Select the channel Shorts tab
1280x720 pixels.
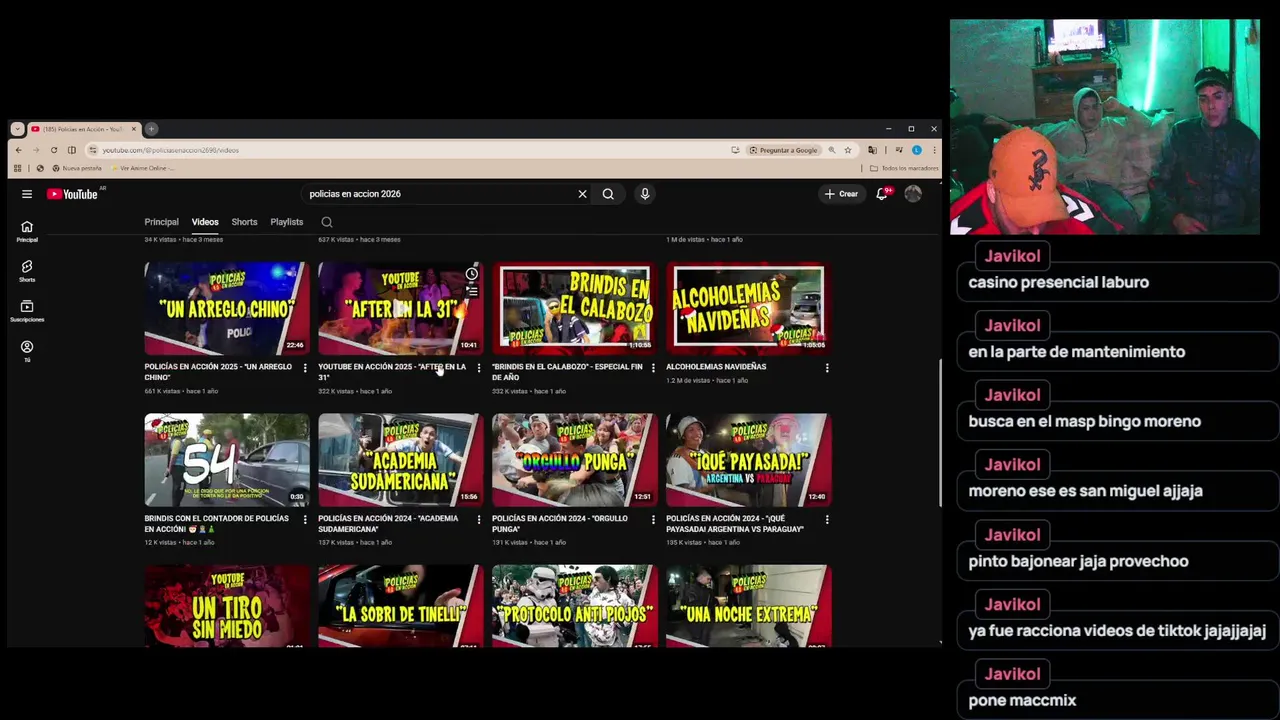click(244, 222)
